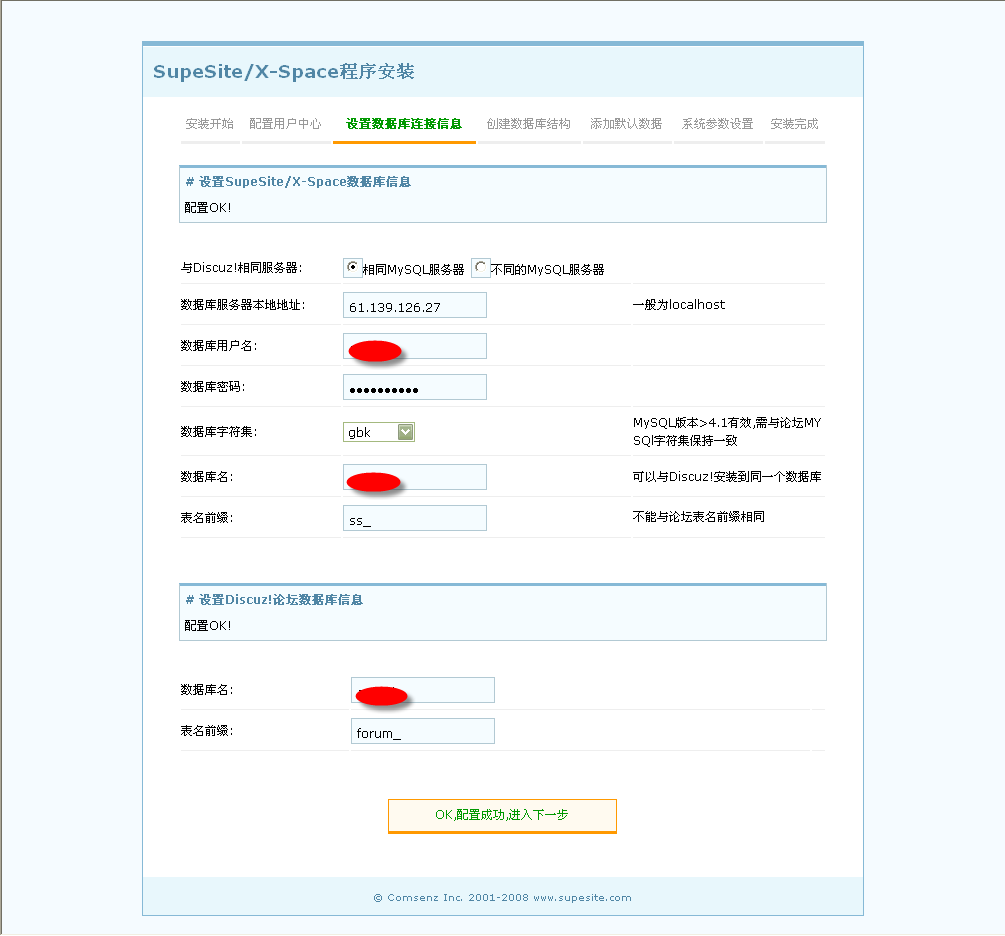Focus the 数据库密码 password field

point(415,387)
